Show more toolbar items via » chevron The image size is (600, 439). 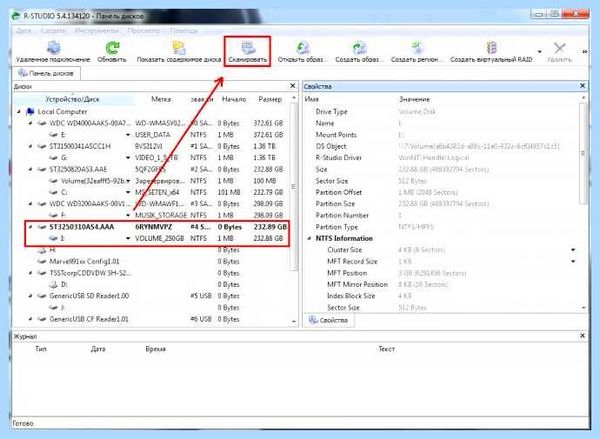click(x=585, y=51)
